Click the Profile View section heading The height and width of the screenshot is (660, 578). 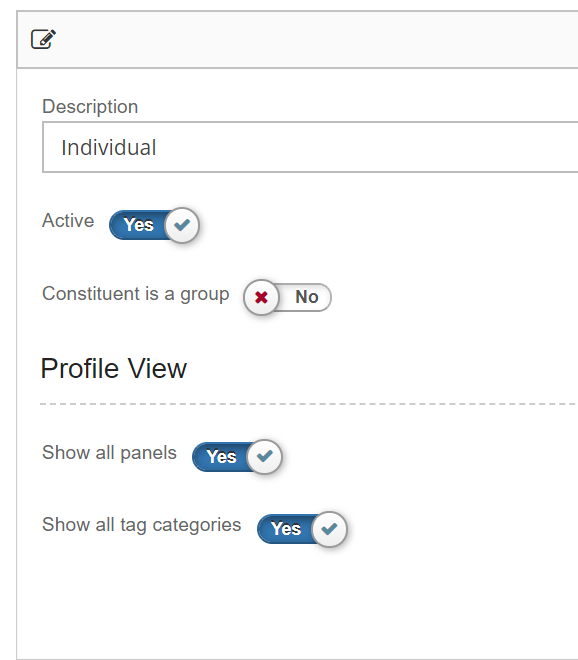pyautogui.click(x=114, y=369)
